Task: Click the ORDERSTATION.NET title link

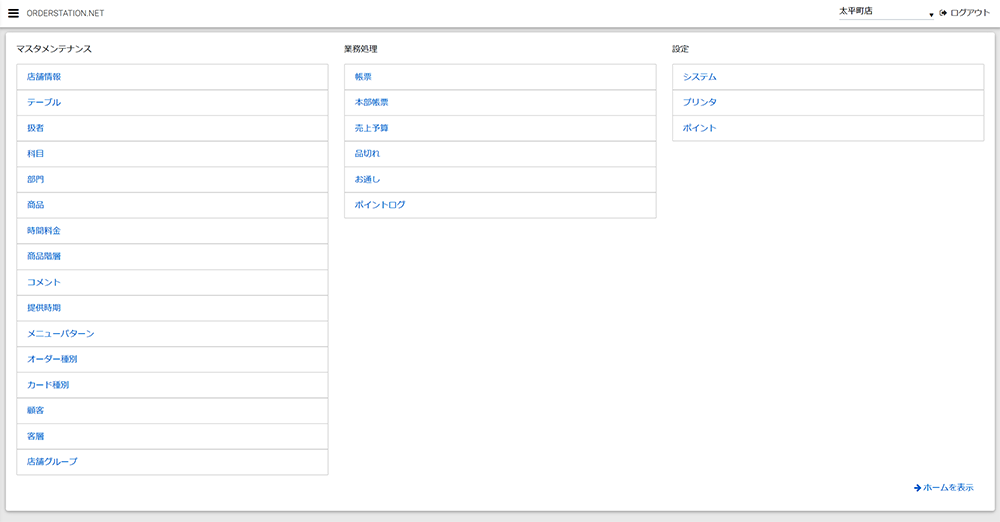Action: point(65,13)
